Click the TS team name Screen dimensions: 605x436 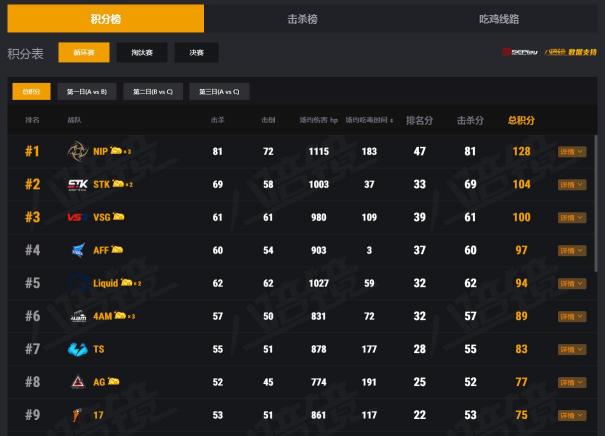coord(99,349)
